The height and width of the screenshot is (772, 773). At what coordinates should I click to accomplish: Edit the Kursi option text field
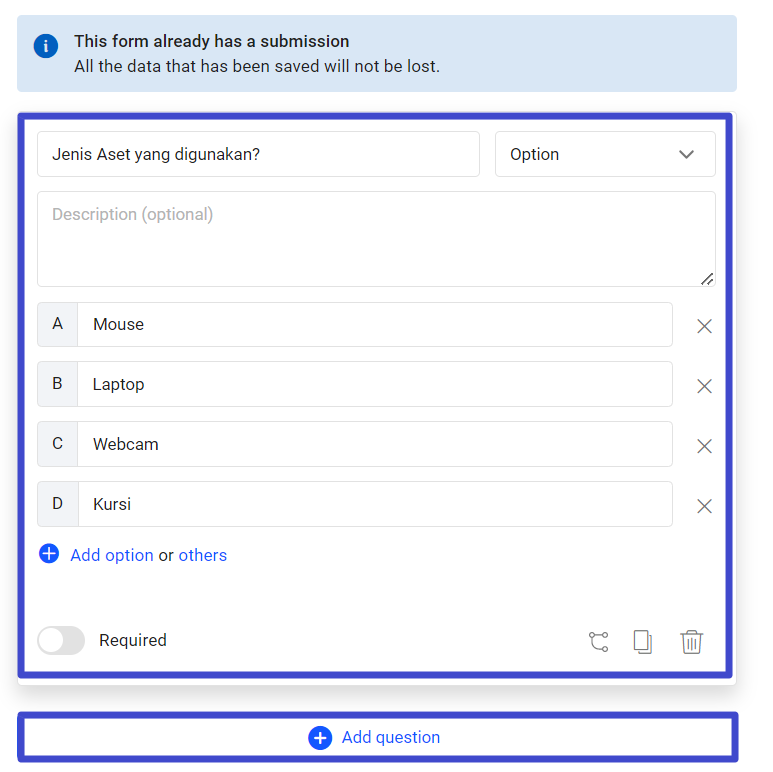[x=374, y=504]
